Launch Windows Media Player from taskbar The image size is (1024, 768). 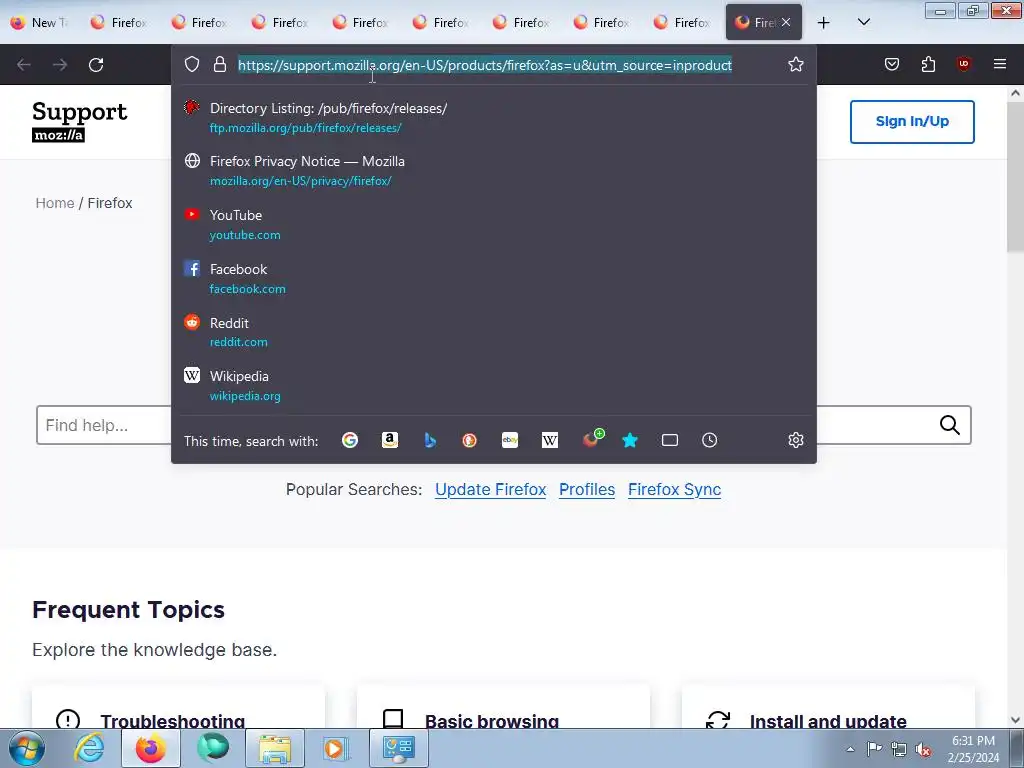(x=336, y=748)
